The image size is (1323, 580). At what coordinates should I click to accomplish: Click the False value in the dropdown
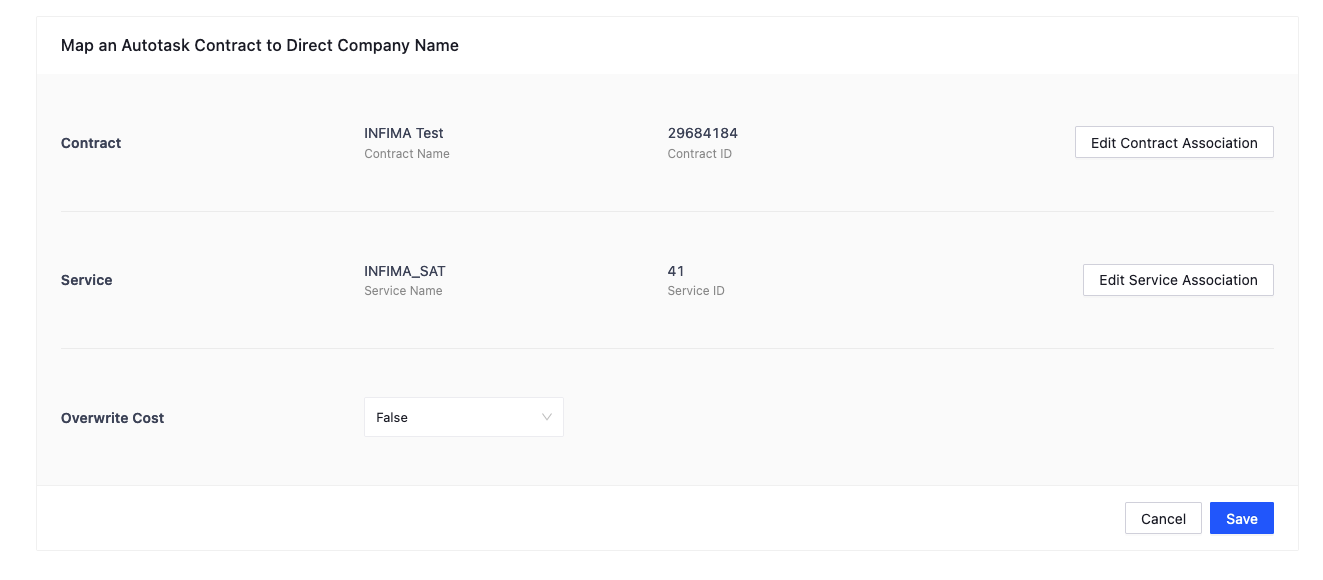392,418
